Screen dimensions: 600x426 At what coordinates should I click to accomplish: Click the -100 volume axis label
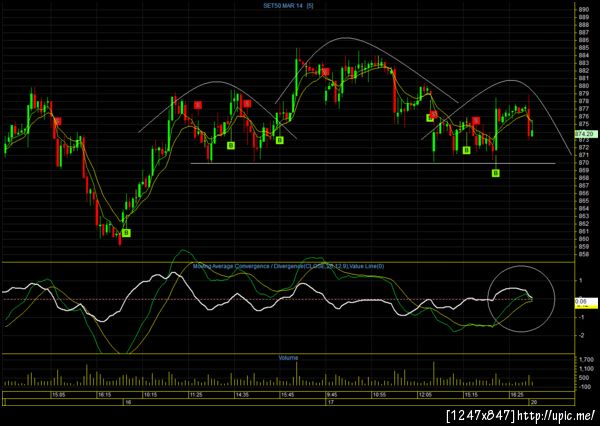[585, 387]
